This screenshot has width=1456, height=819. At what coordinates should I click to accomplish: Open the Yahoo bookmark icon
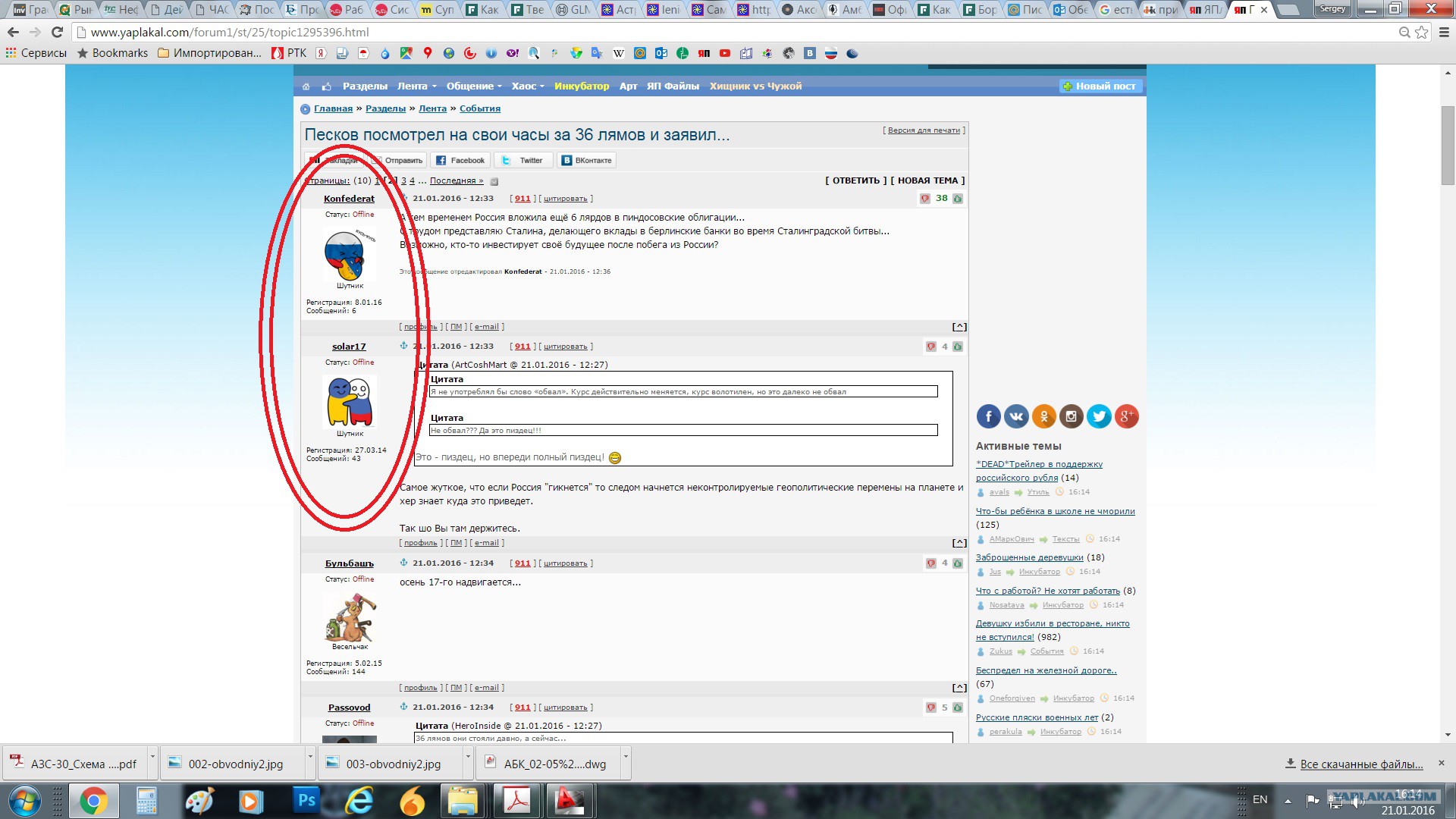[513, 53]
